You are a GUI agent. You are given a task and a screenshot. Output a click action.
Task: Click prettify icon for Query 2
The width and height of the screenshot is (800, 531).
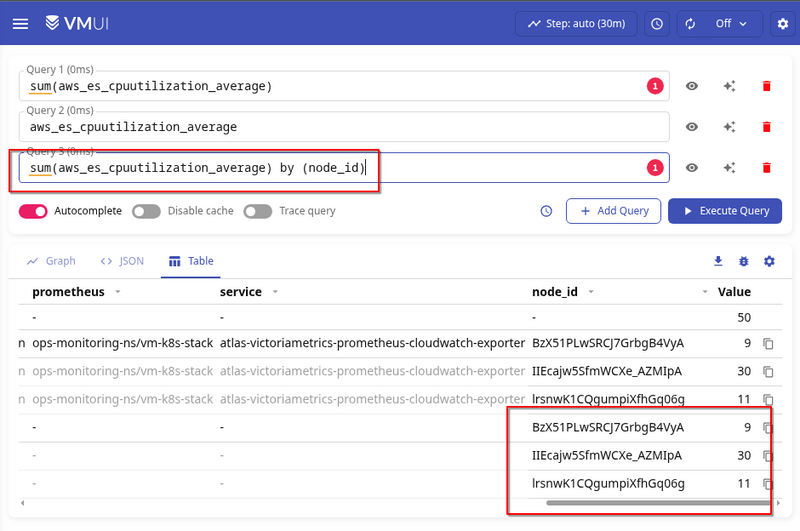[x=729, y=127]
